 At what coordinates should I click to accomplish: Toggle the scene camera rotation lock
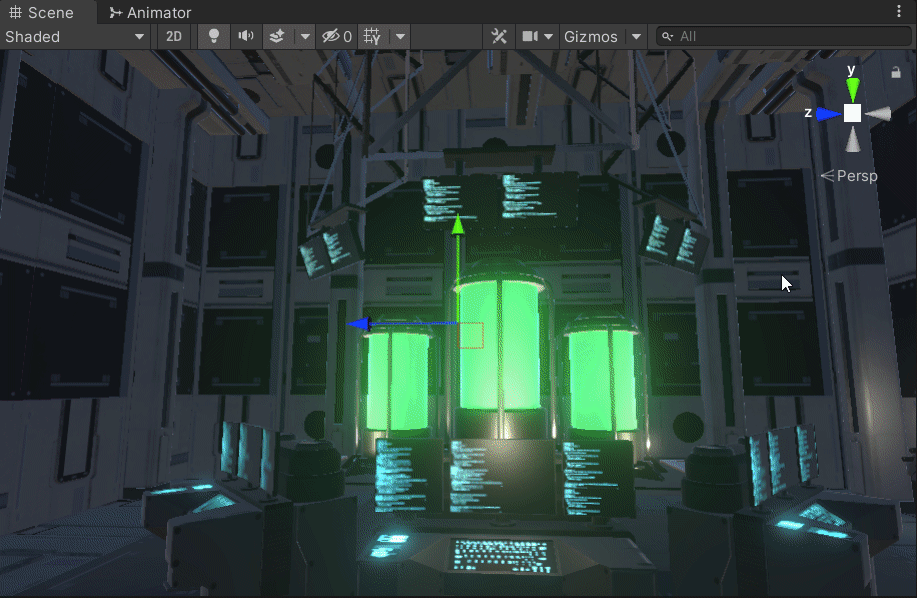pyautogui.click(x=896, y=71)
